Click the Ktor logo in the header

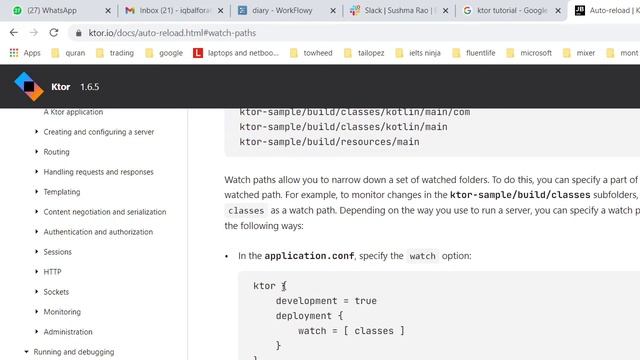[29, 87]
